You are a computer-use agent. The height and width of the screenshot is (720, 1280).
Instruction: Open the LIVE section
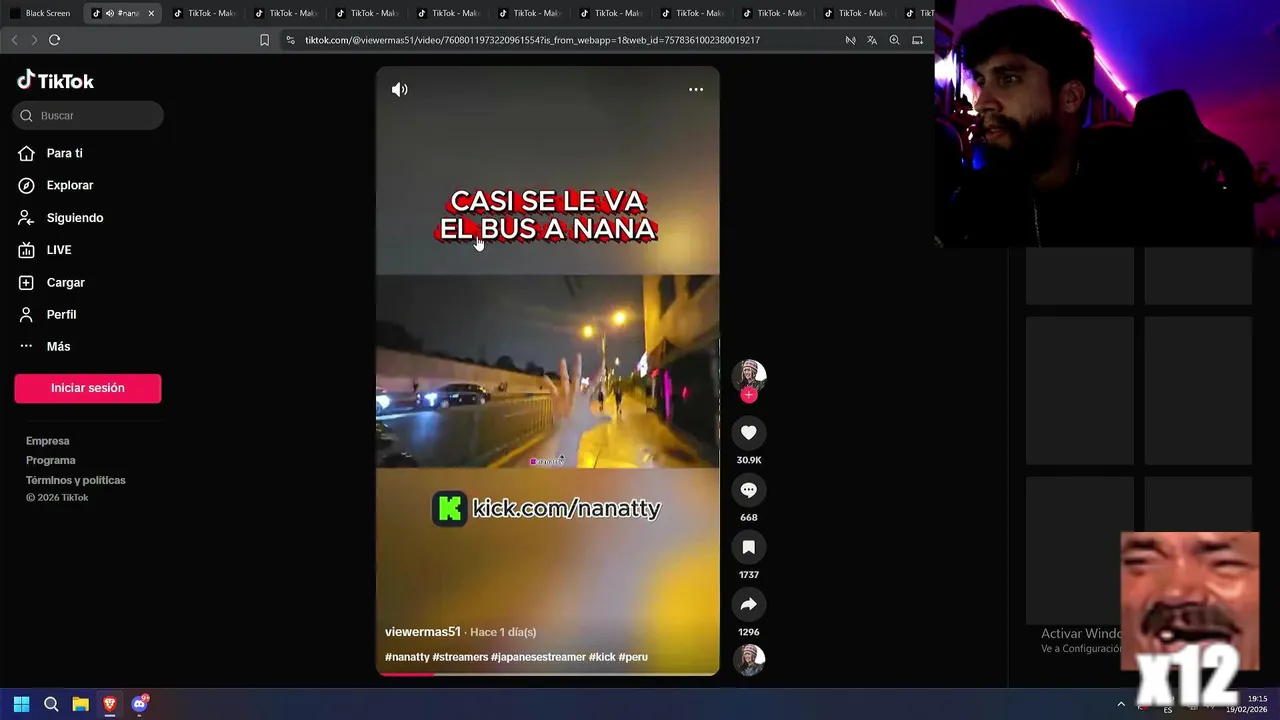(58, 250)
